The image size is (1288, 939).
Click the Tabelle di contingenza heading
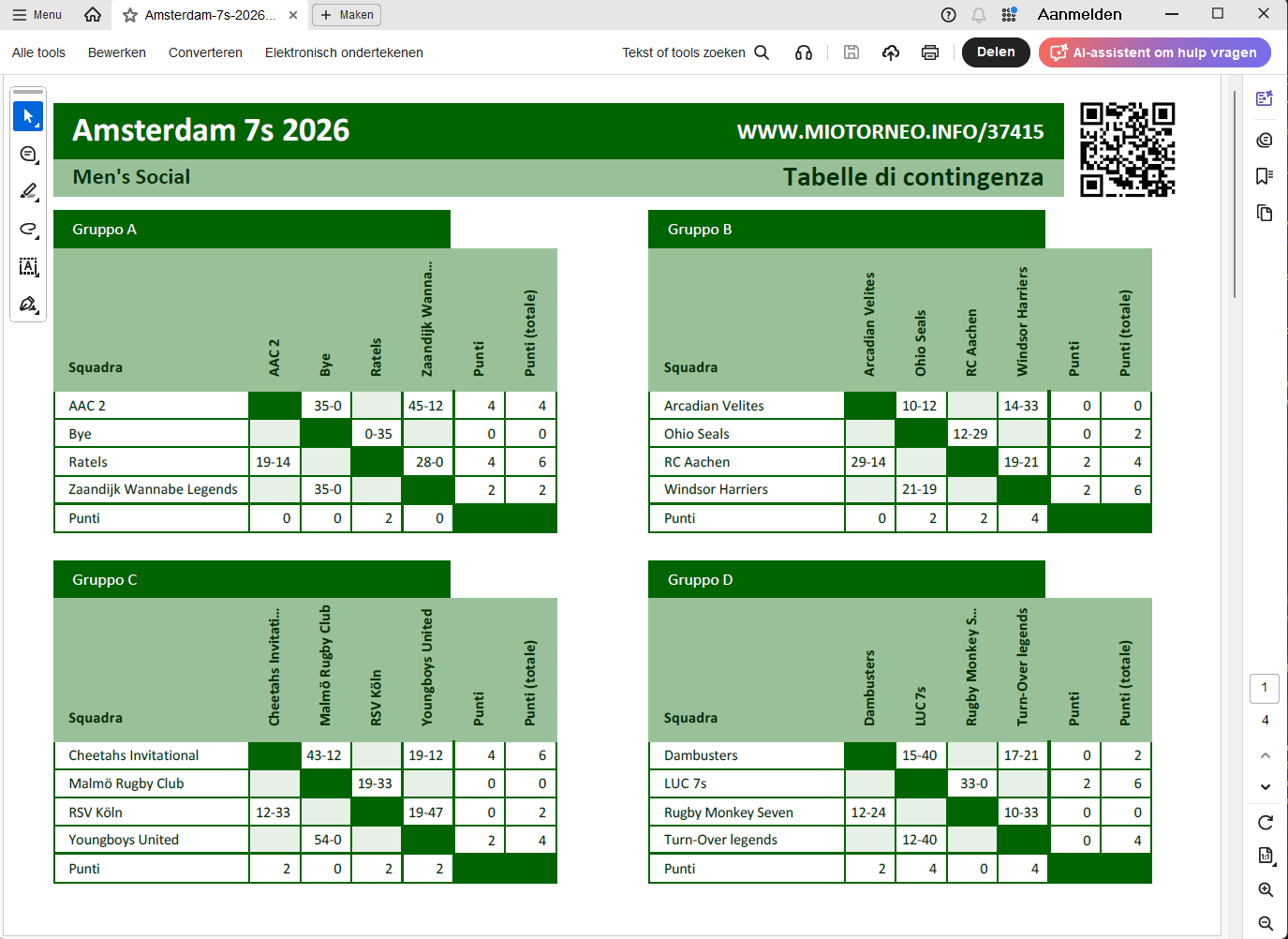pos(913,177)
